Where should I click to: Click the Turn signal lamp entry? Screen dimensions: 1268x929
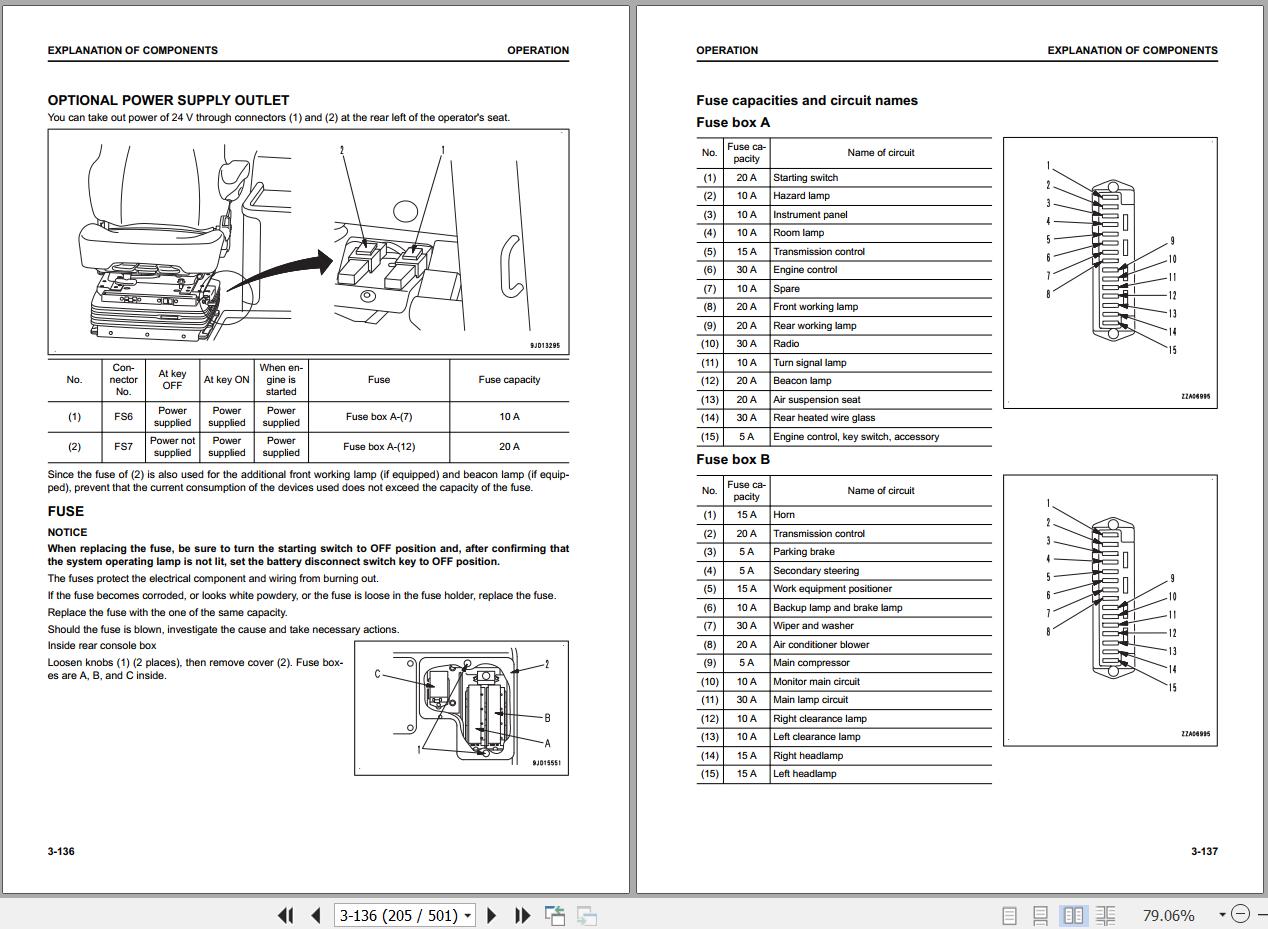pos(809,363)
